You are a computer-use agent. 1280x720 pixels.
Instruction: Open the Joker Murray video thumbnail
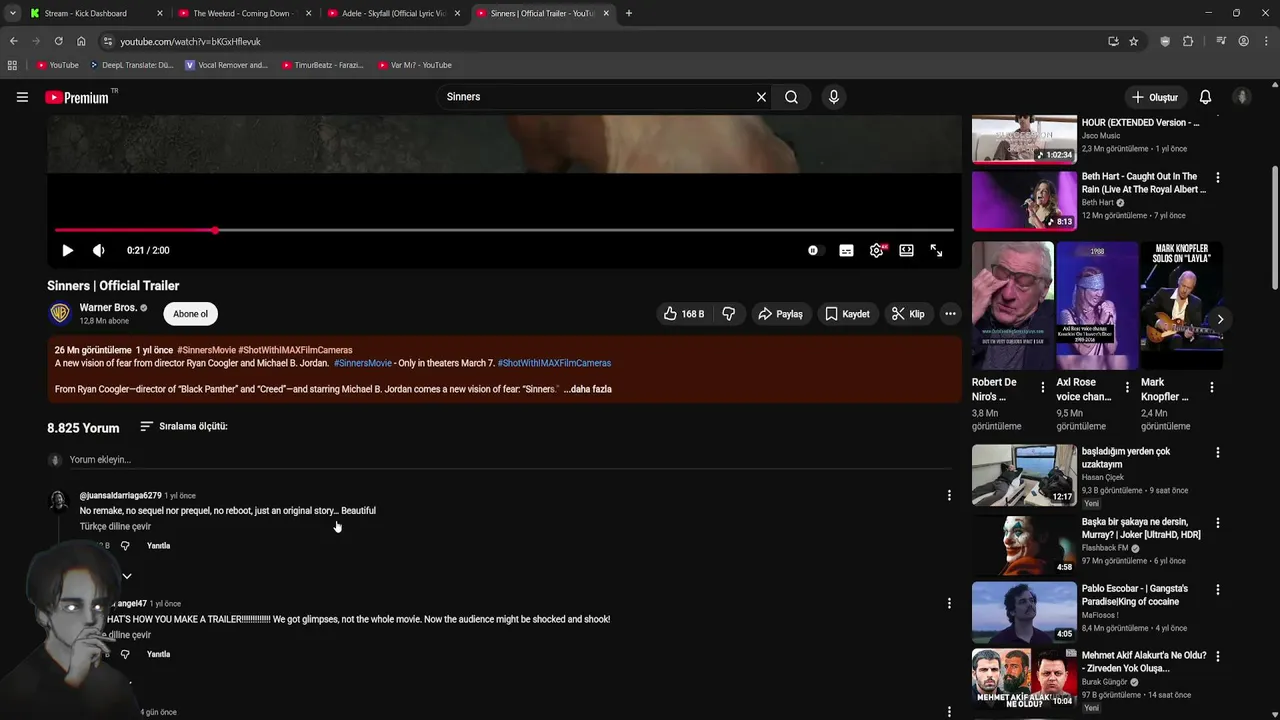point(1024,545)
